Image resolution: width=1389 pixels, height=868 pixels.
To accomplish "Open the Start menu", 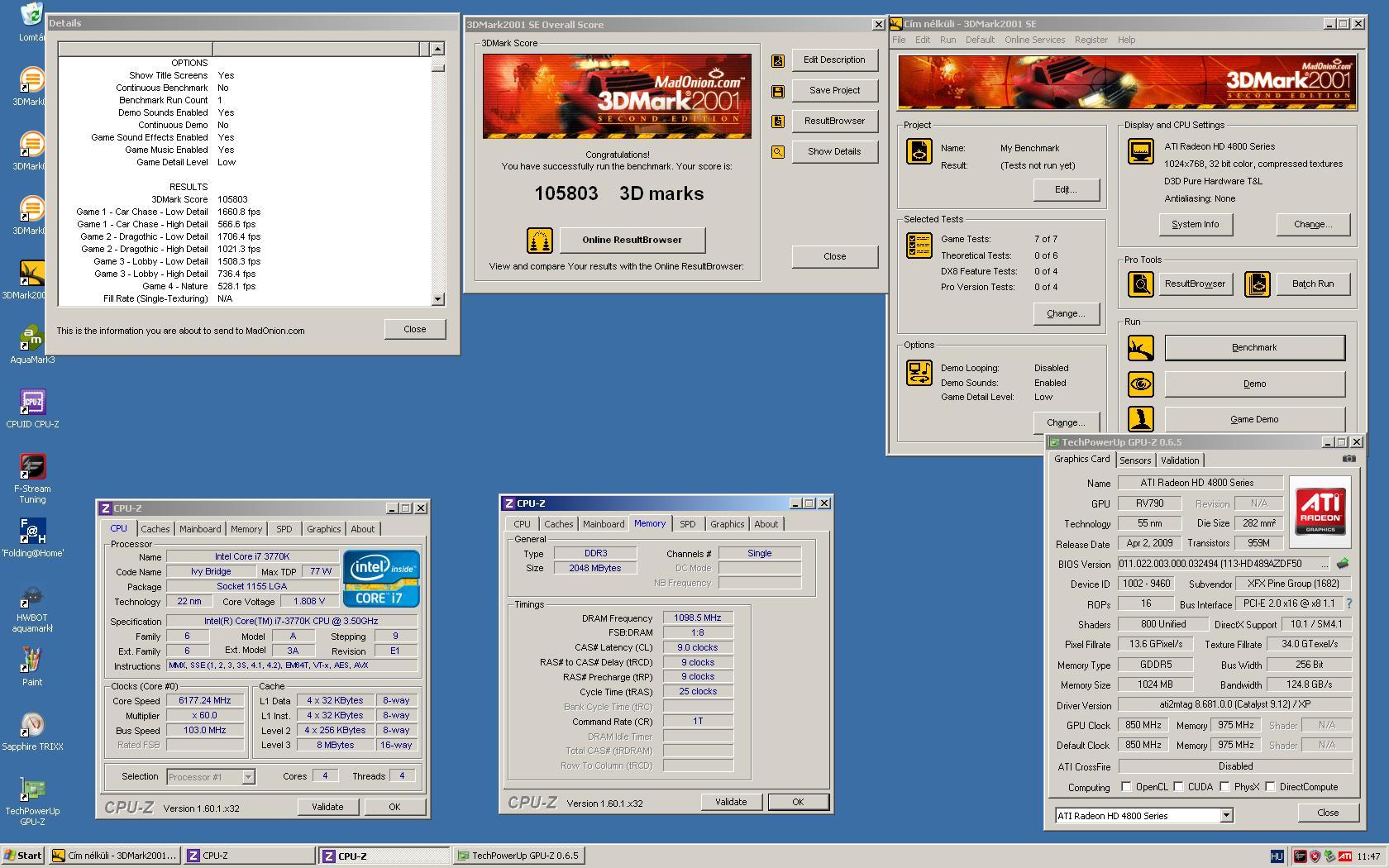I will pos(22,856).
